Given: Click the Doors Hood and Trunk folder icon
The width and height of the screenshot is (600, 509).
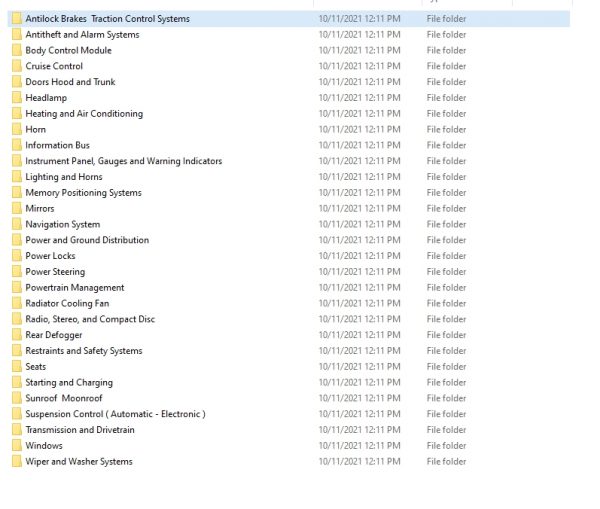Looking at the screenshot, I should 16,82.
